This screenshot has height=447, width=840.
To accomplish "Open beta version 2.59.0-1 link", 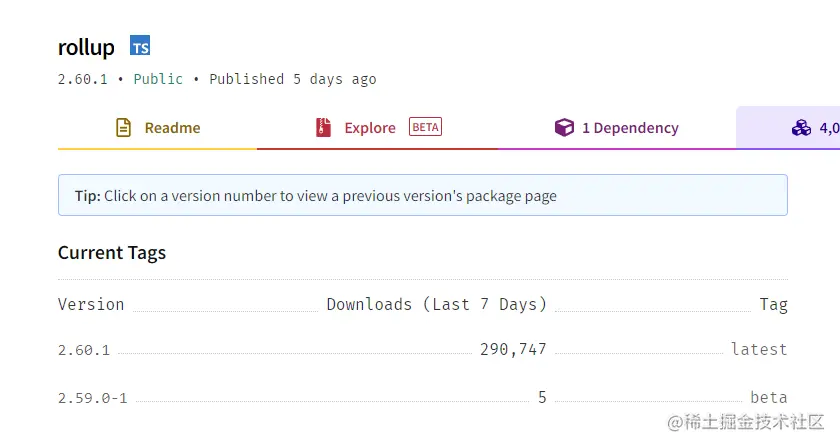I will pyautogui.click(x=93, y=398).
